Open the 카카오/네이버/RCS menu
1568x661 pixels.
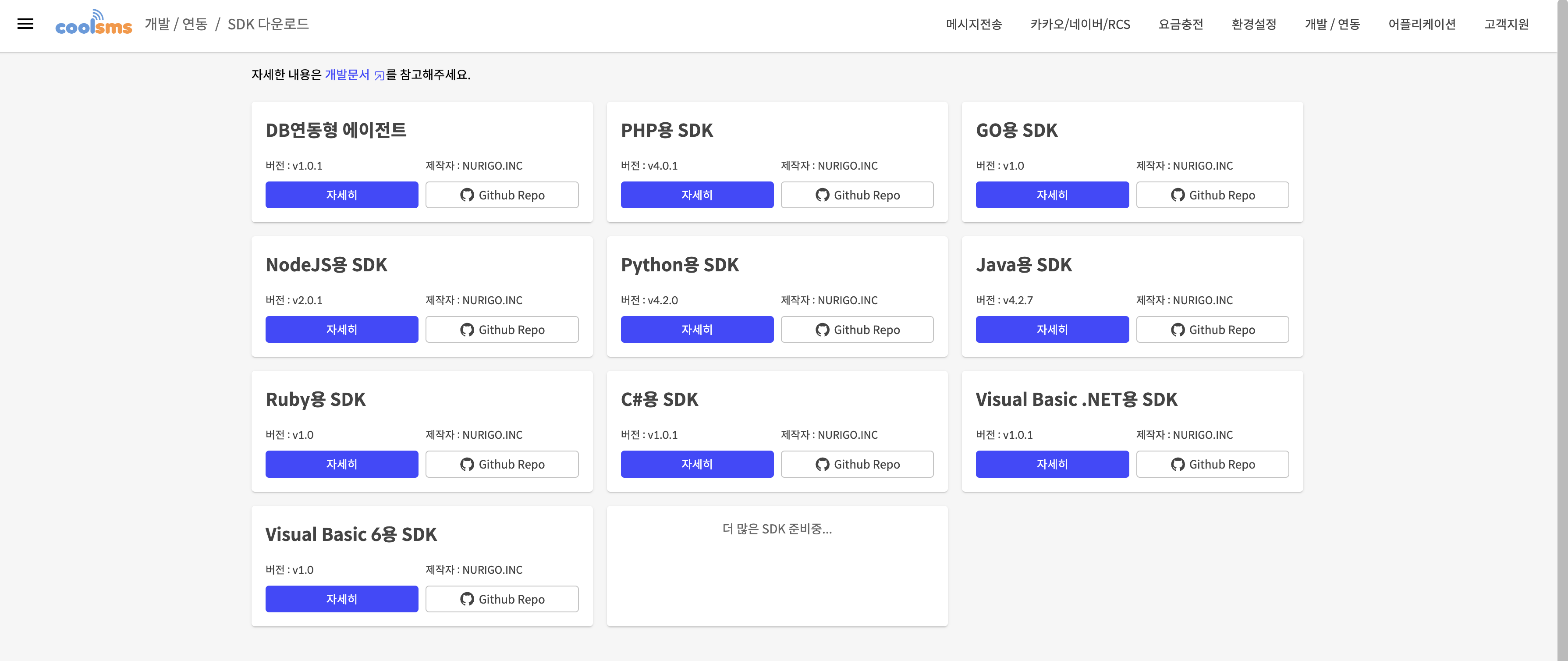tap(1080, 25)
